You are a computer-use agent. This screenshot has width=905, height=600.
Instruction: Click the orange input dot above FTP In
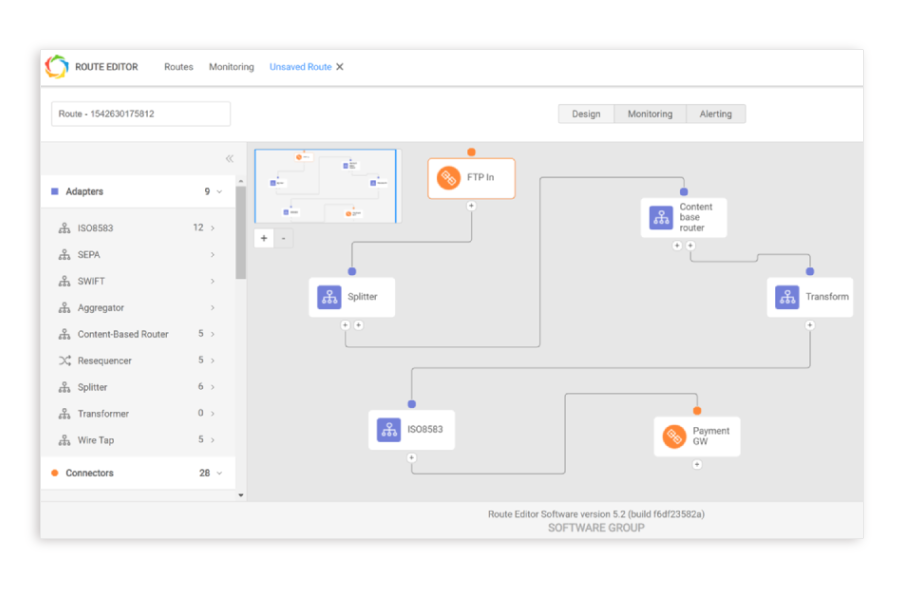(x=471, y=152)
